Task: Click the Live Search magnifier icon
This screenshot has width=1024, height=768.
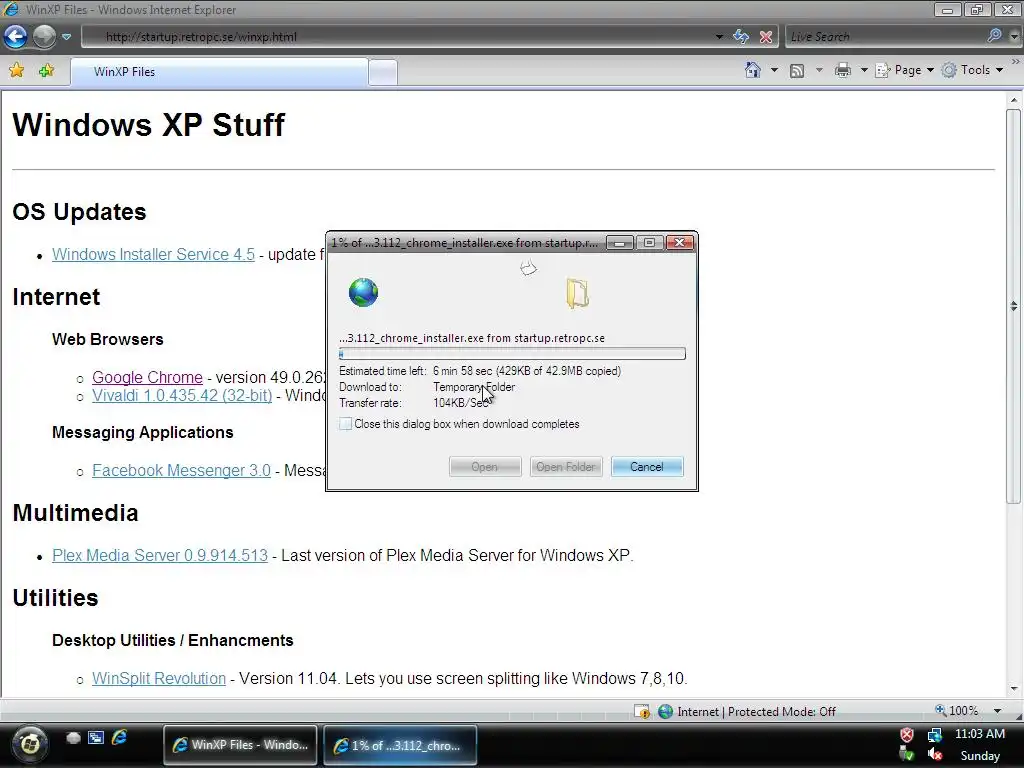Action: [x=994, y=36]
